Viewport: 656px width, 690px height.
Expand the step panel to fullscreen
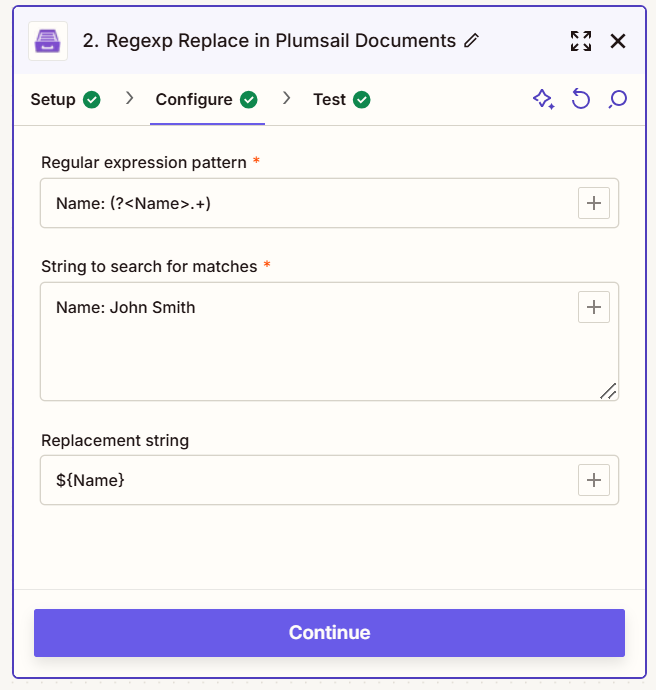(581, 41)
